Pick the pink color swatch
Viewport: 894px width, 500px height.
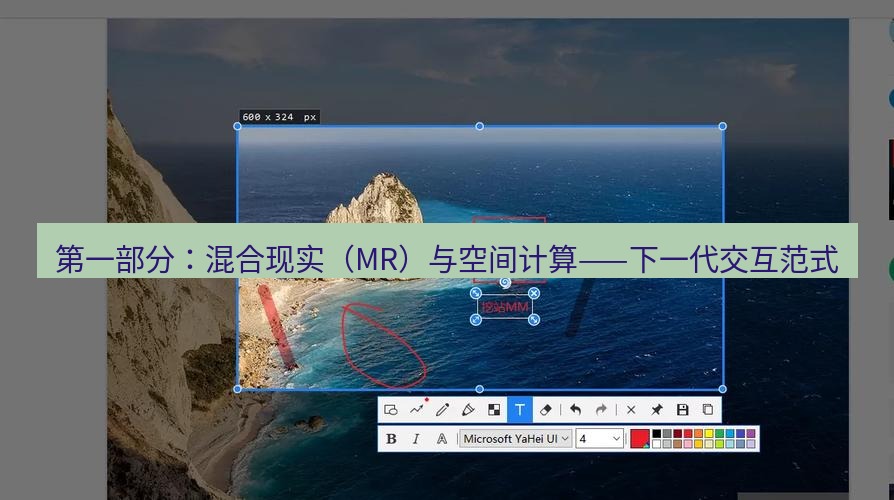688,444
